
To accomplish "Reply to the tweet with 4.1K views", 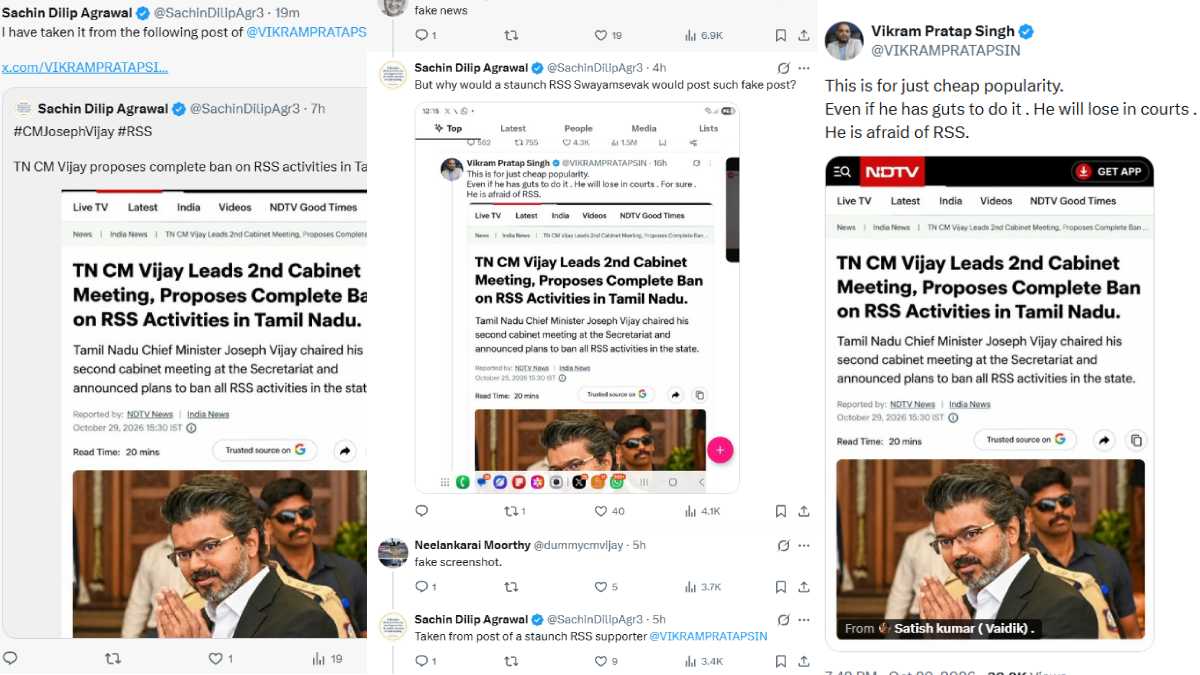I will 421,511.
